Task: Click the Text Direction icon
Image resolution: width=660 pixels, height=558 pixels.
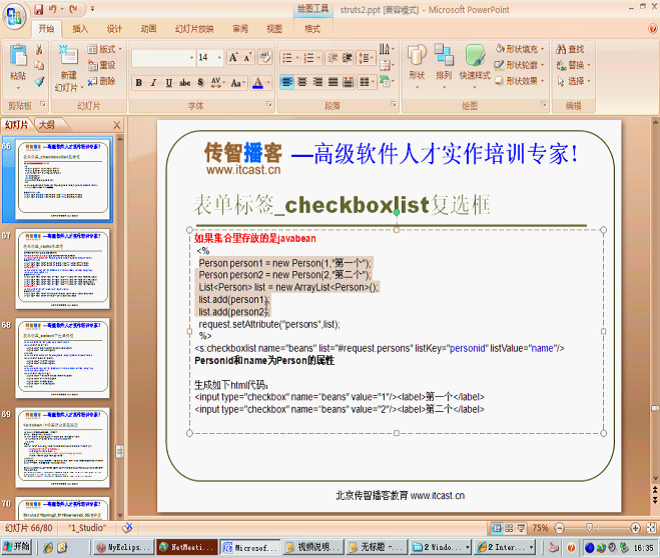Action: pos(386,49)
